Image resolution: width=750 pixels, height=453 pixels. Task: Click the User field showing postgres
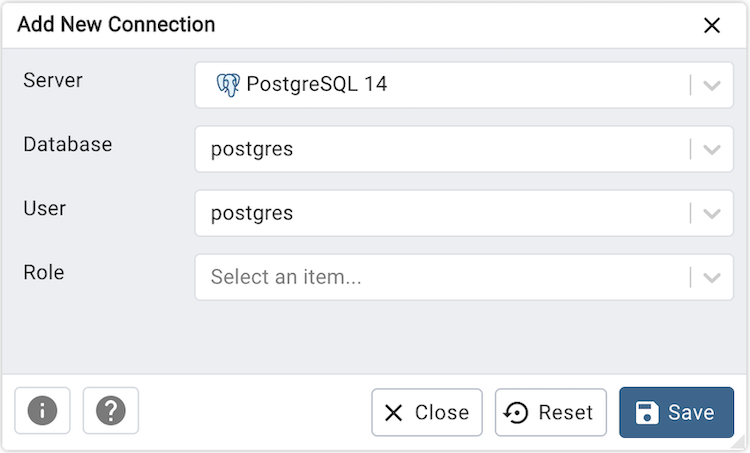[x=440, y=213]
